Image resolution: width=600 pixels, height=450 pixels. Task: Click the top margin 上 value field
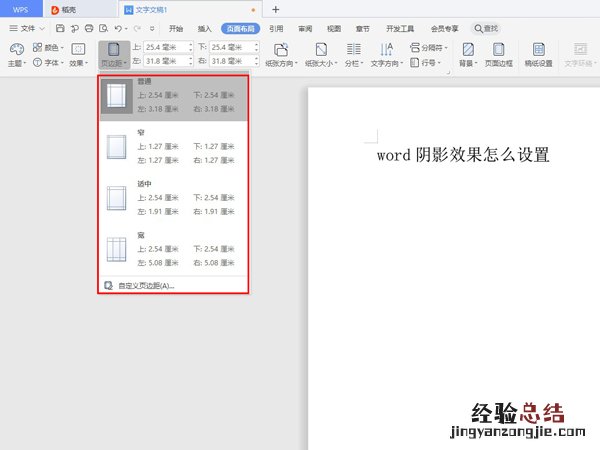(x=165, y=47)
